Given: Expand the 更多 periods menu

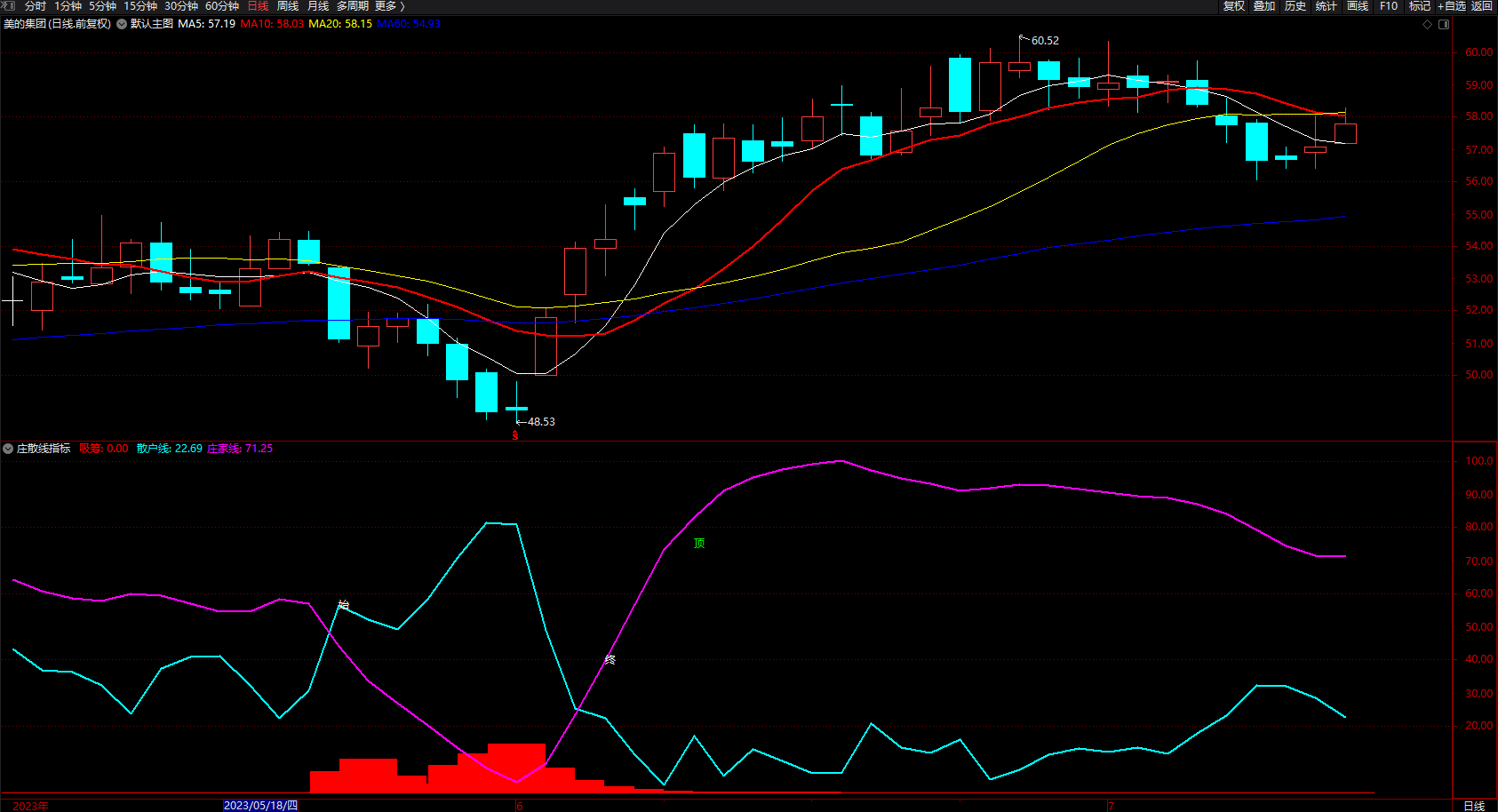Looking at the screenshot, I should (389, 6).
